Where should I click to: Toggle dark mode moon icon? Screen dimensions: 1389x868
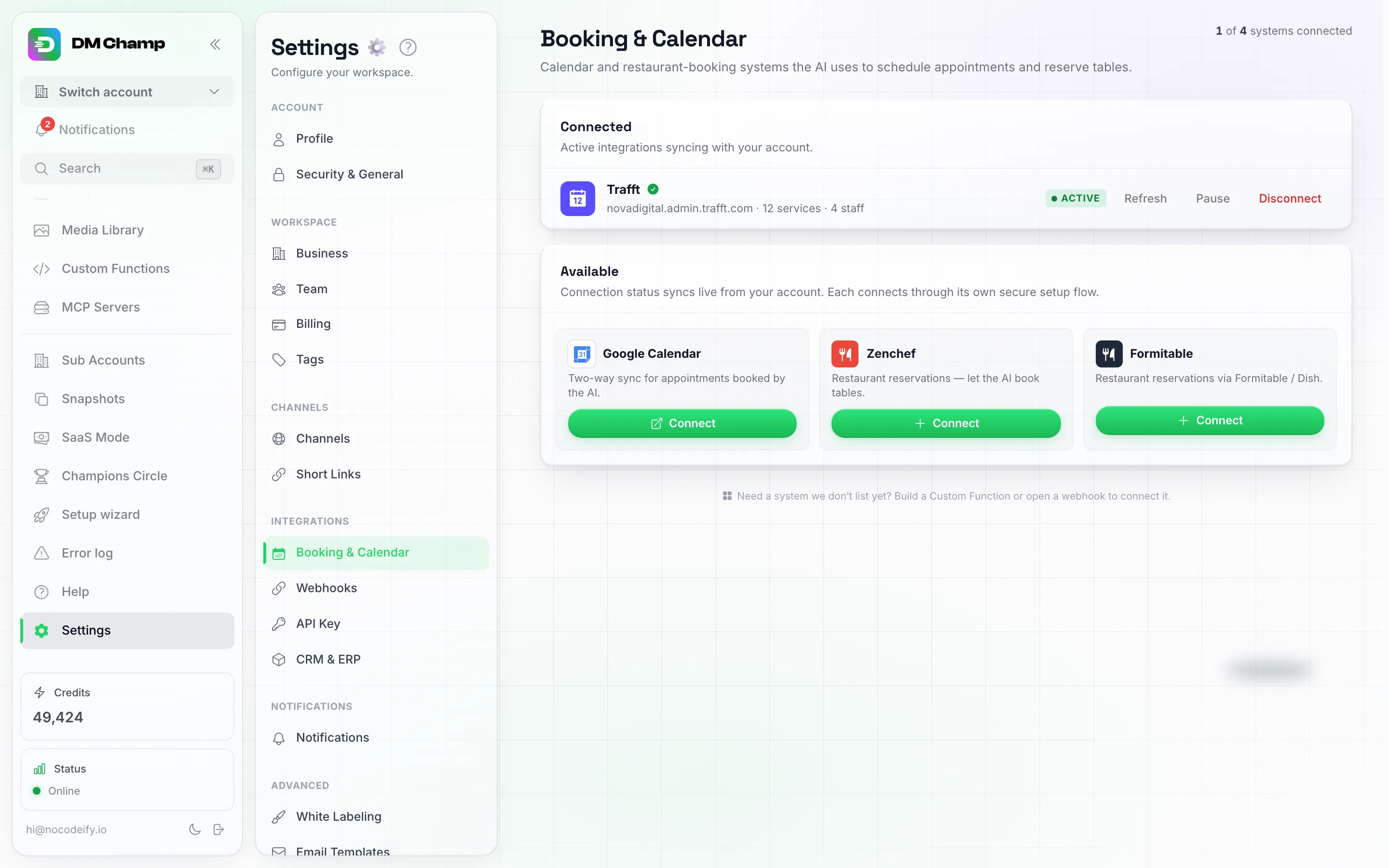(x=195, y=829)
